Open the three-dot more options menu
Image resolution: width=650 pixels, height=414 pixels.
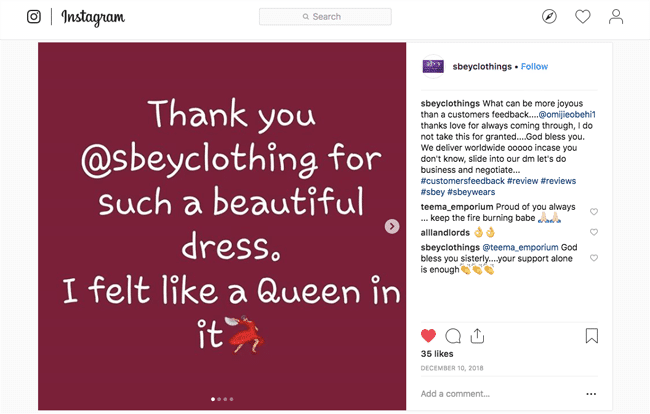pos(592,394)
